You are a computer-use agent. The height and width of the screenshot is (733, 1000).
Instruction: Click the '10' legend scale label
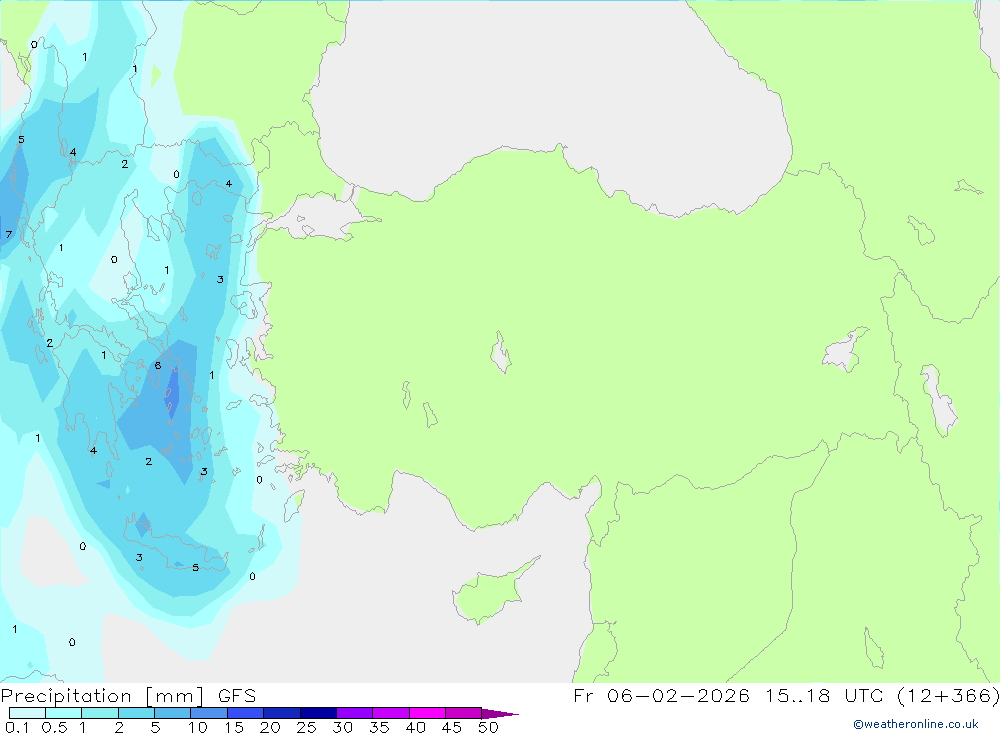198,727
